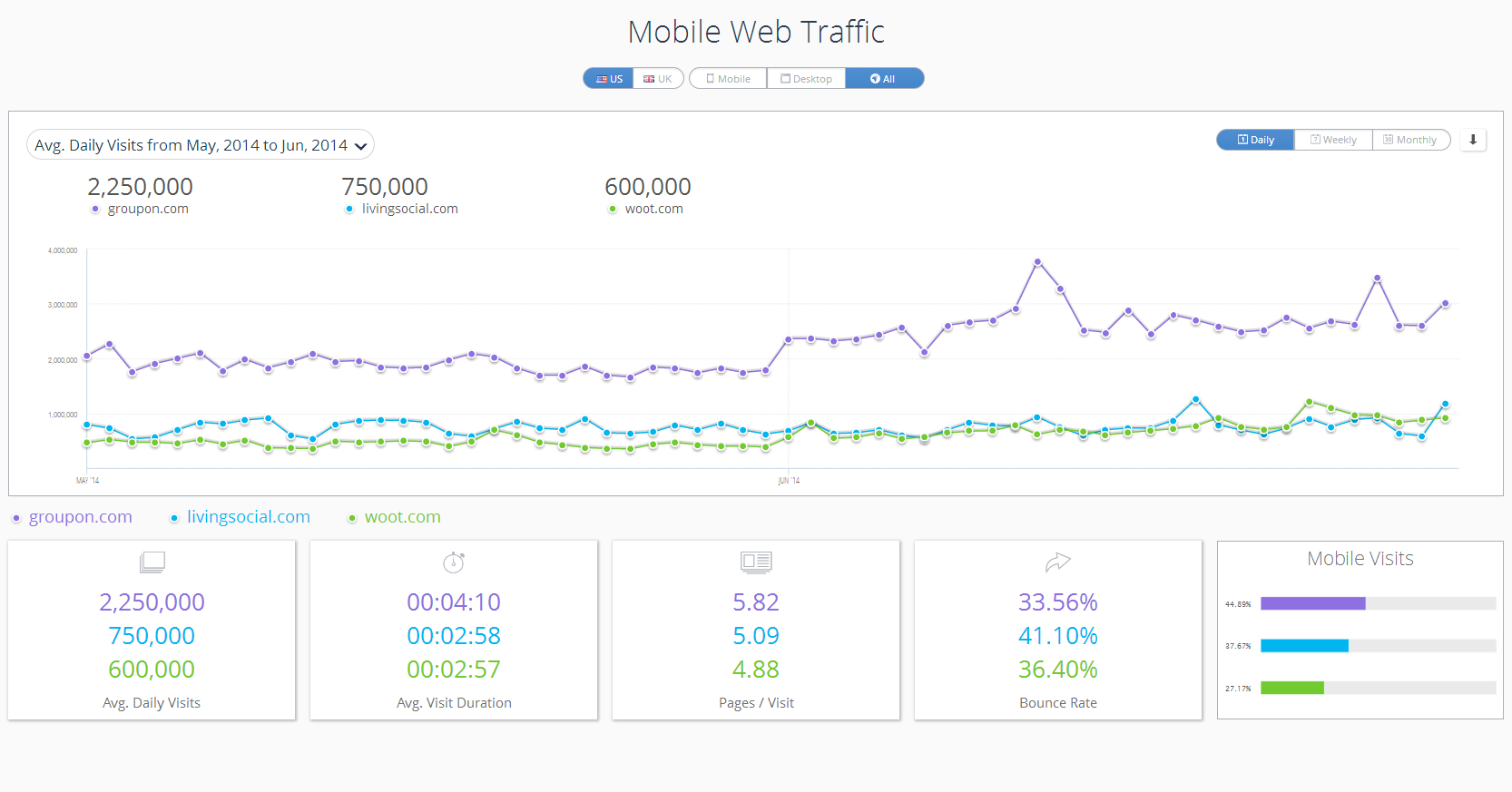Viewport: 1512px width, 792px height.
Task: Click the 600,000 value above woot.com legend
Action: 648,187
